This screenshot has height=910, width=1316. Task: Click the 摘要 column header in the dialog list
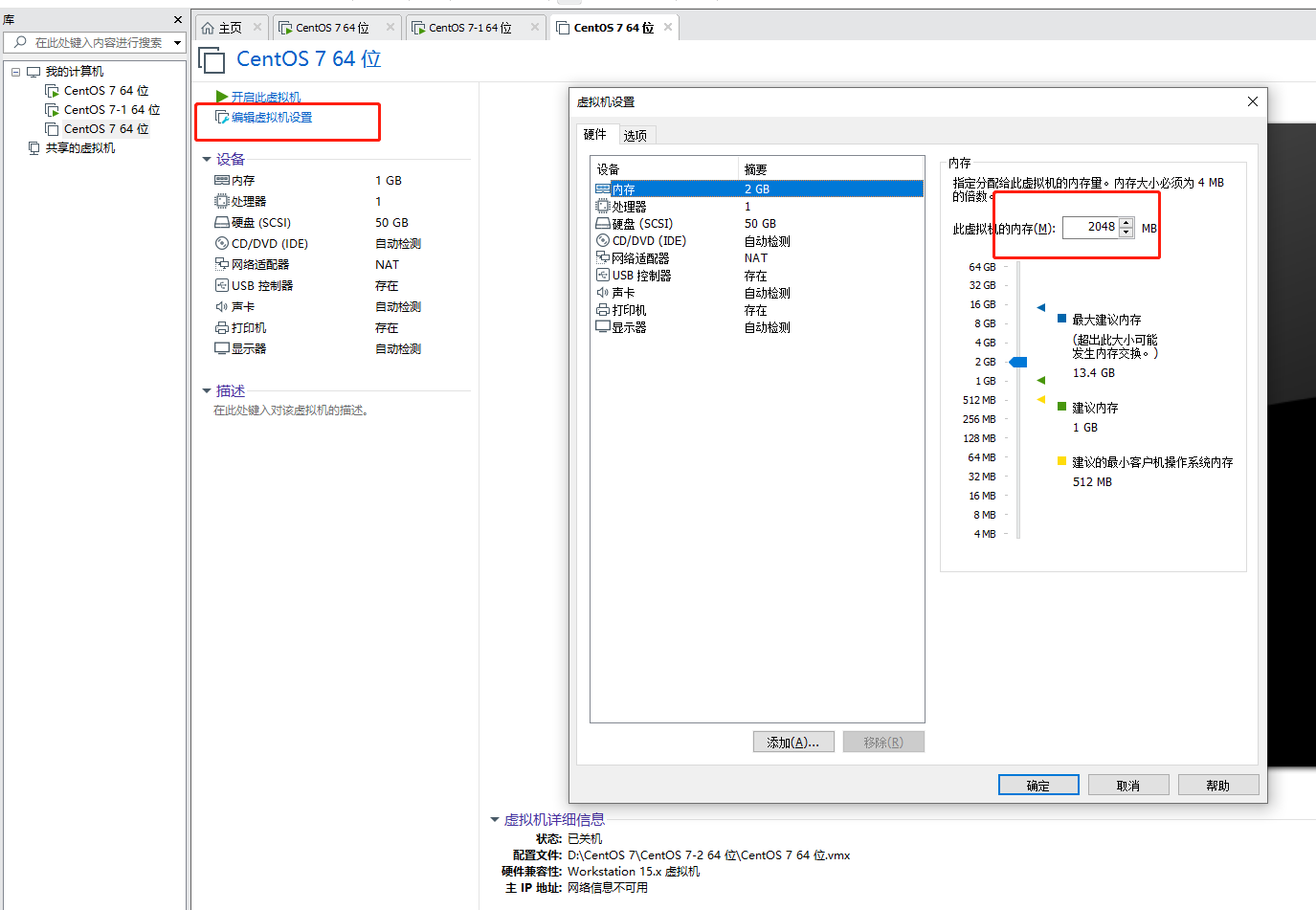point(832,169)
